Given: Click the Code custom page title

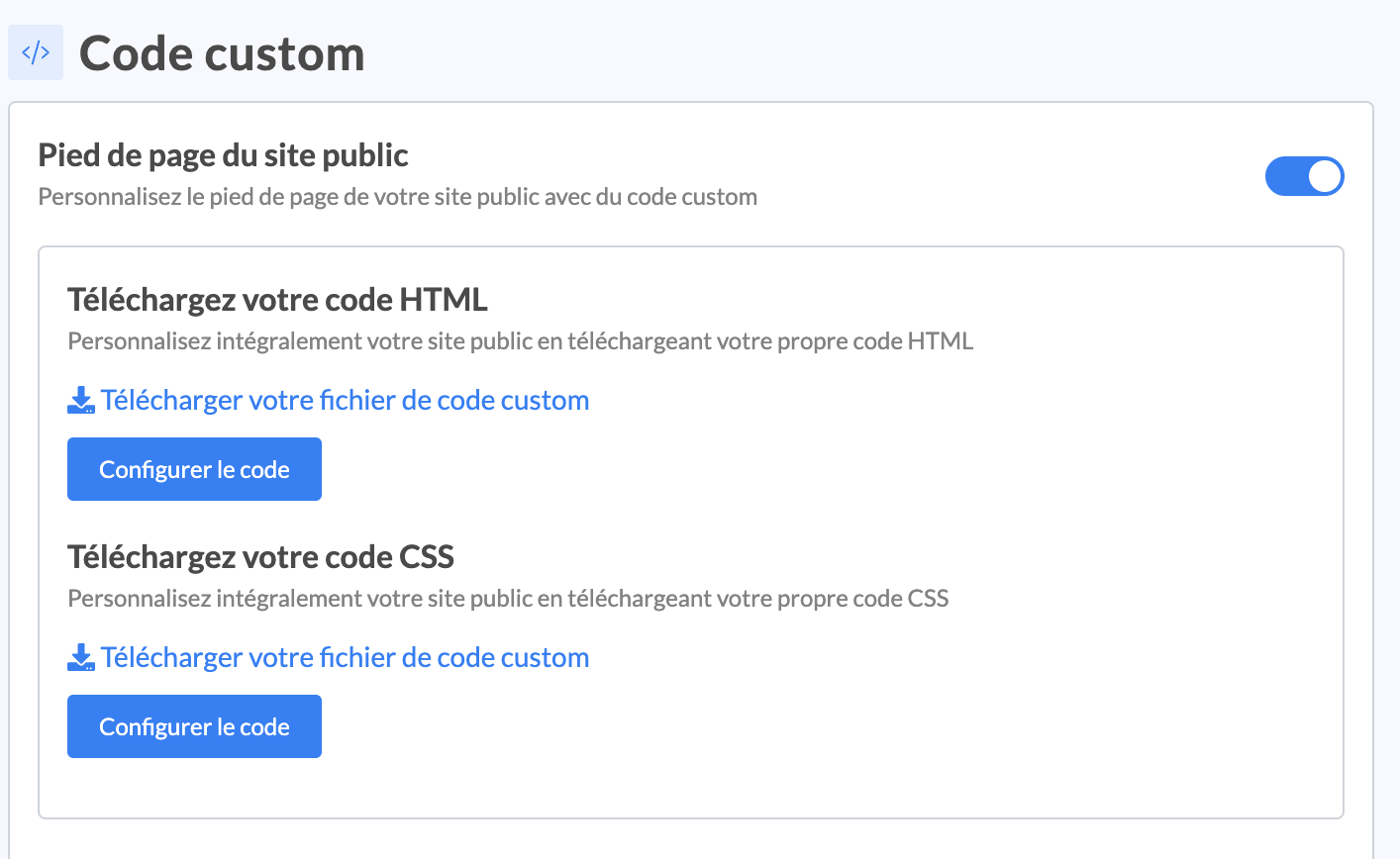Looking at the screenshot, I should tap(222, 53).
